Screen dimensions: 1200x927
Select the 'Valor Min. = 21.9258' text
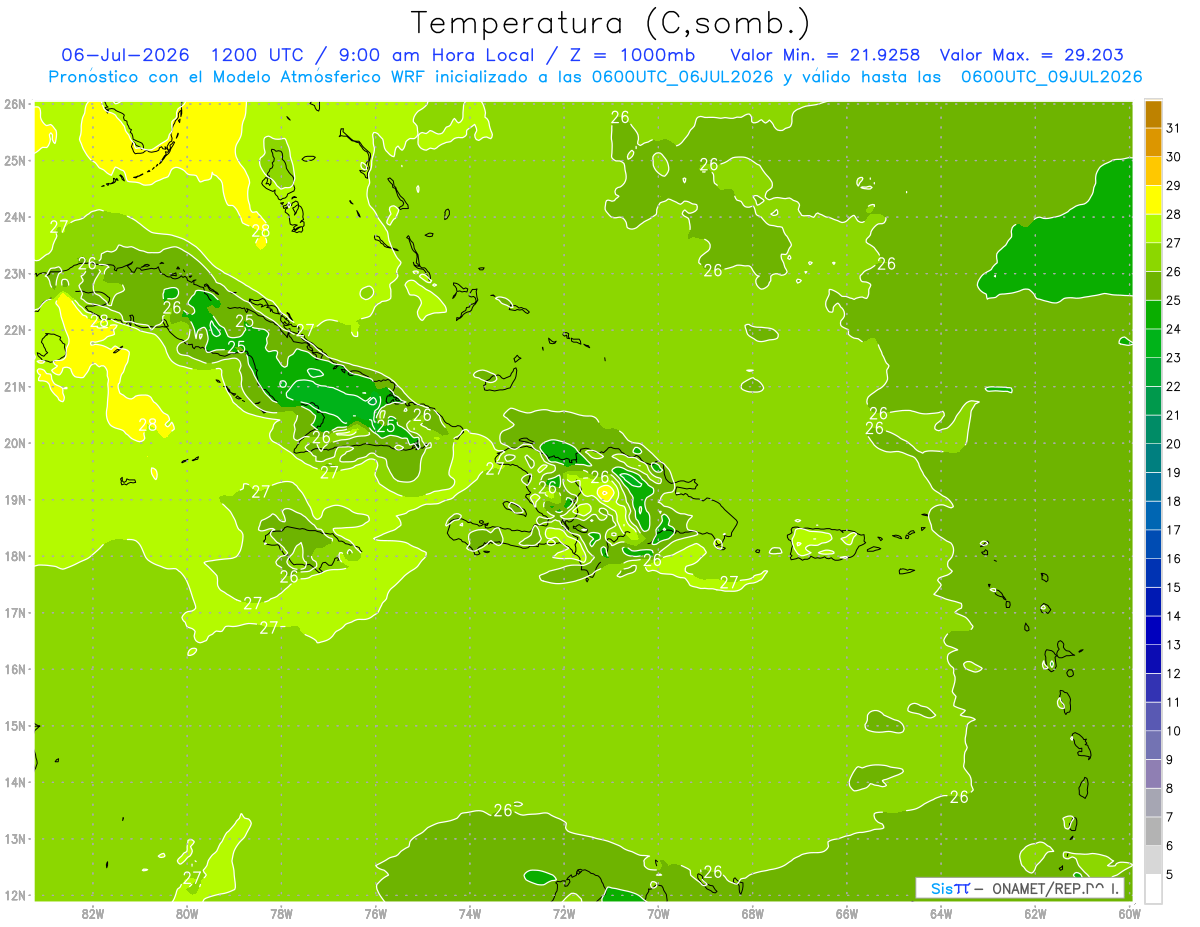click(825, 55)
